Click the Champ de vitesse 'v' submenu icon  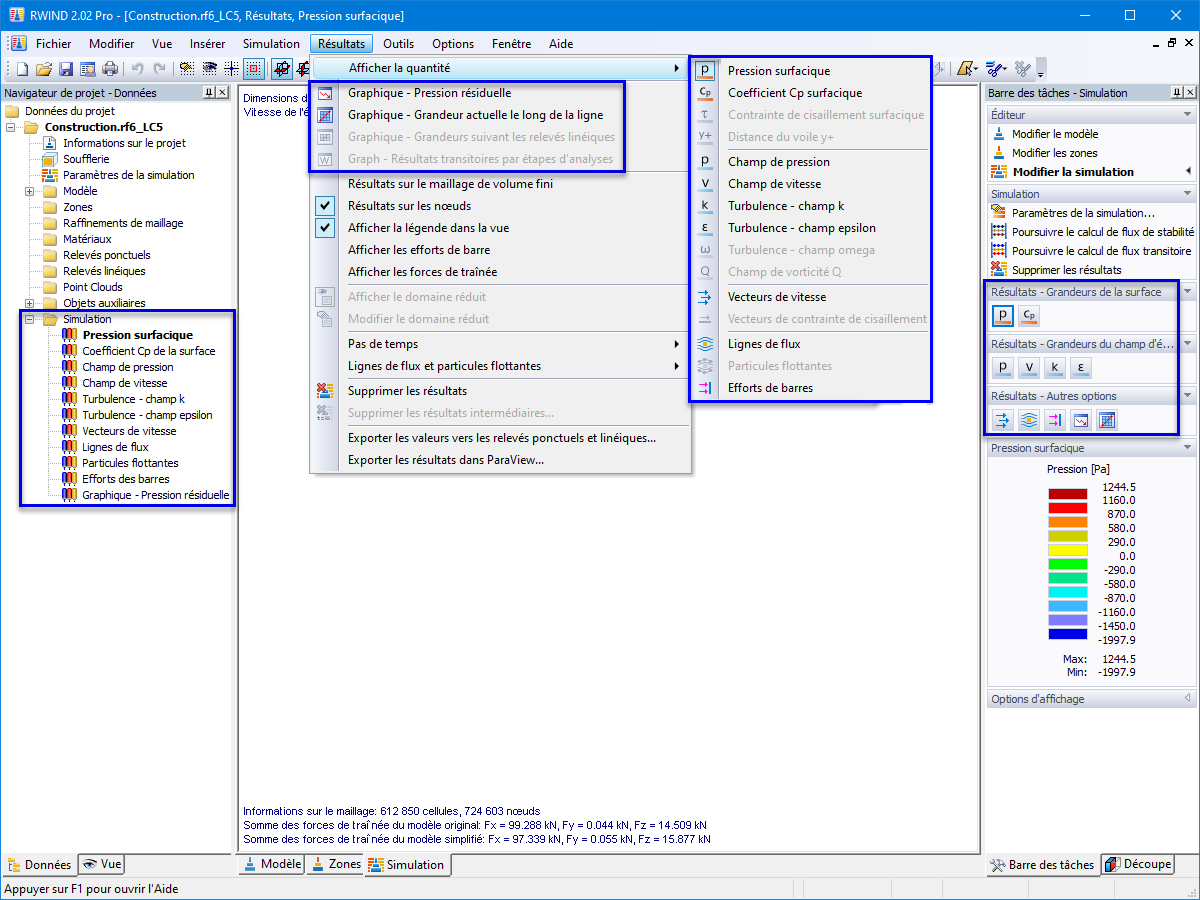click(x=705, y=183)
